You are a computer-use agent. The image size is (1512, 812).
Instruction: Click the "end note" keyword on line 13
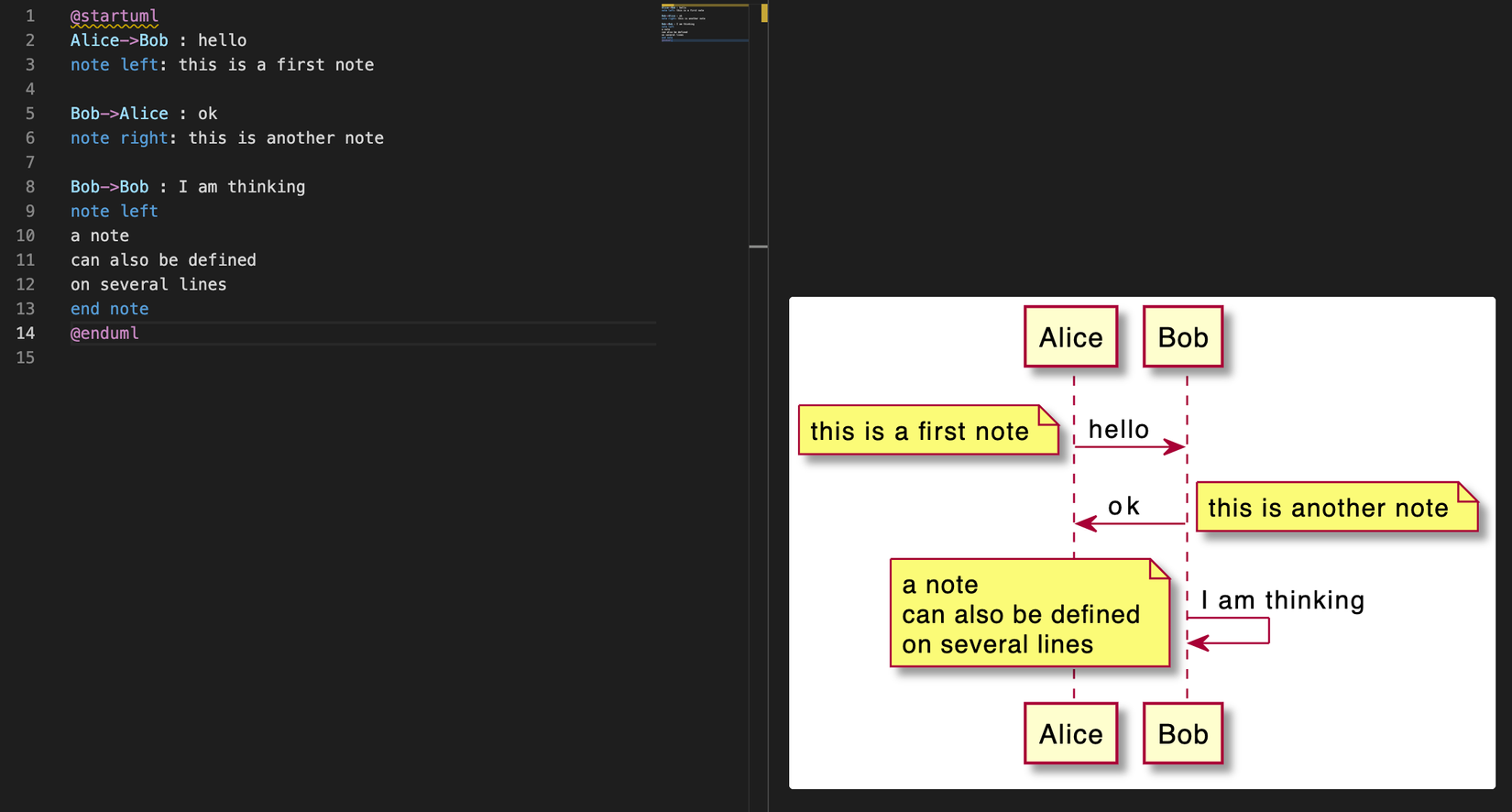(109, 309)
